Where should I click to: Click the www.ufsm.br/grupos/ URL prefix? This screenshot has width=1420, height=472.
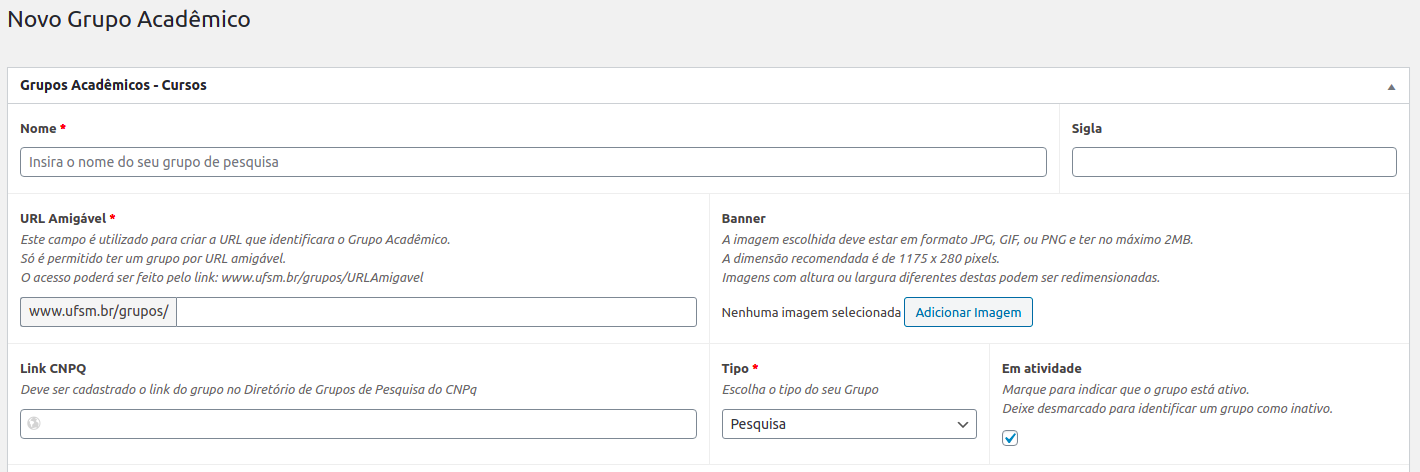[x=98, y=312]
